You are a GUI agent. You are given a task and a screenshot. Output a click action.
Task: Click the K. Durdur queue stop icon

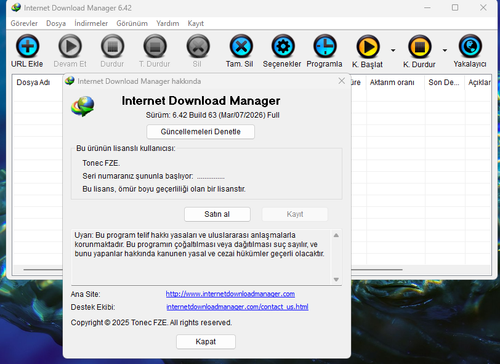point(420,47)
